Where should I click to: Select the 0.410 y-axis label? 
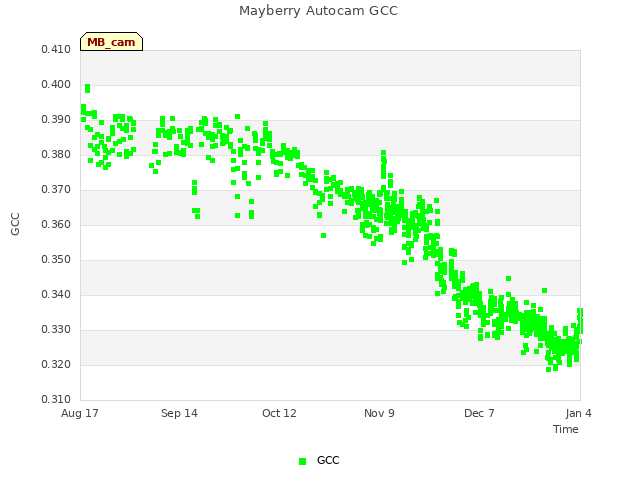pyautogui.click(x=56, y=49)
